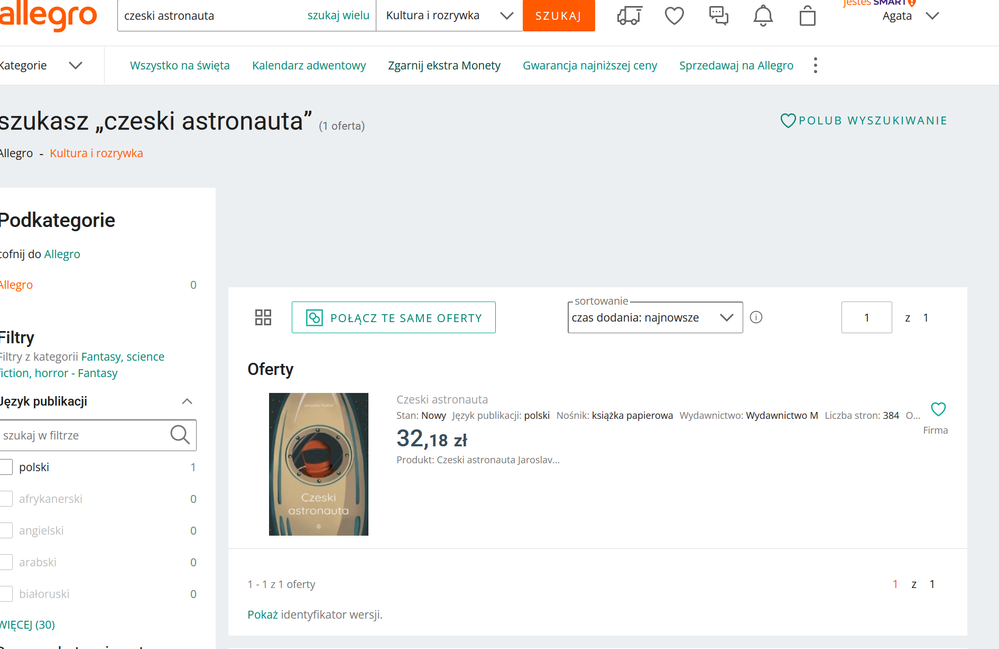
Task: Collapse the Język publikacji filter section
Action: 187,401
